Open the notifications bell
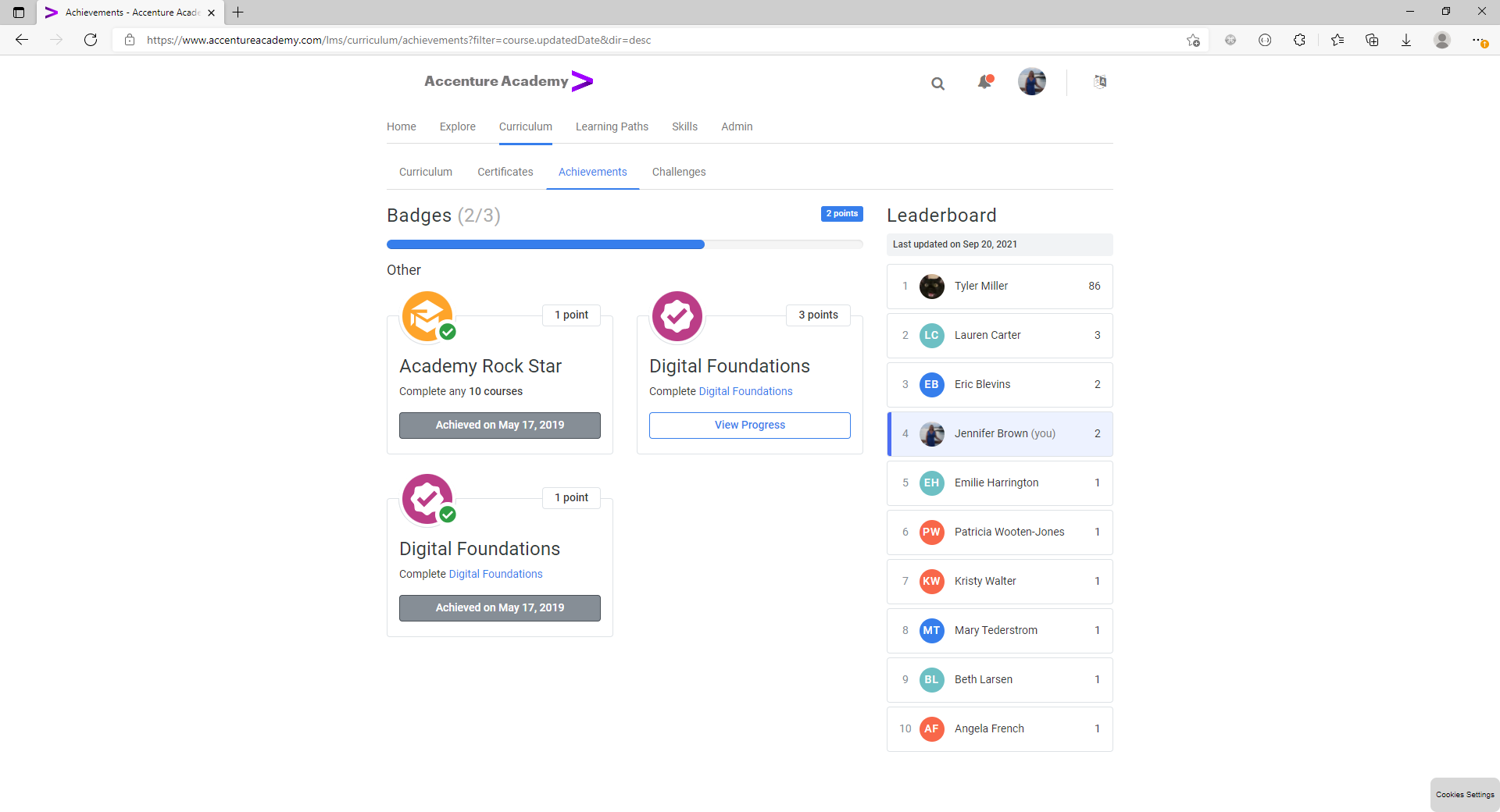 click(x=984, y=81)
